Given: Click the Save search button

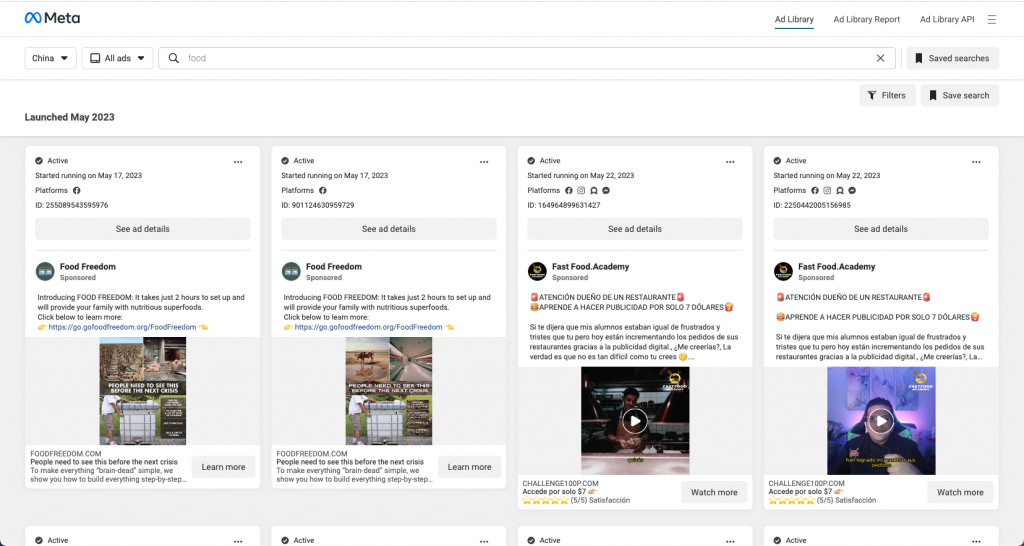Looking at the screenshot, I should [x=959, y=95].
